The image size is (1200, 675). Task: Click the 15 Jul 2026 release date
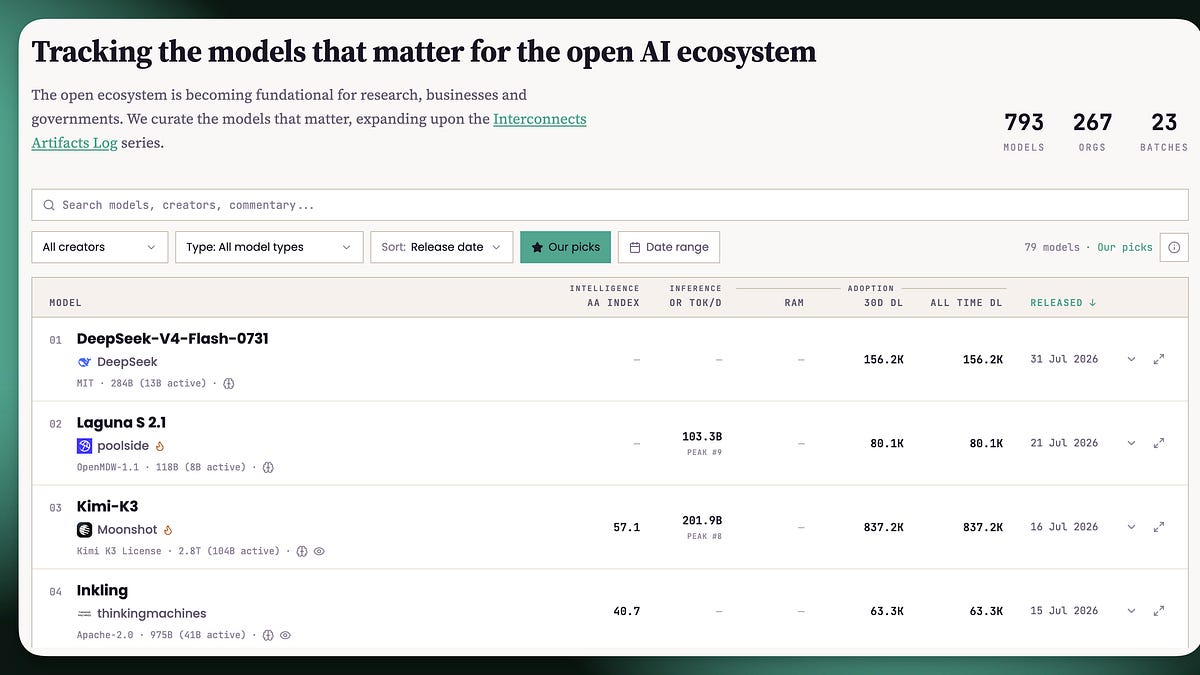tap(1064, 611)
